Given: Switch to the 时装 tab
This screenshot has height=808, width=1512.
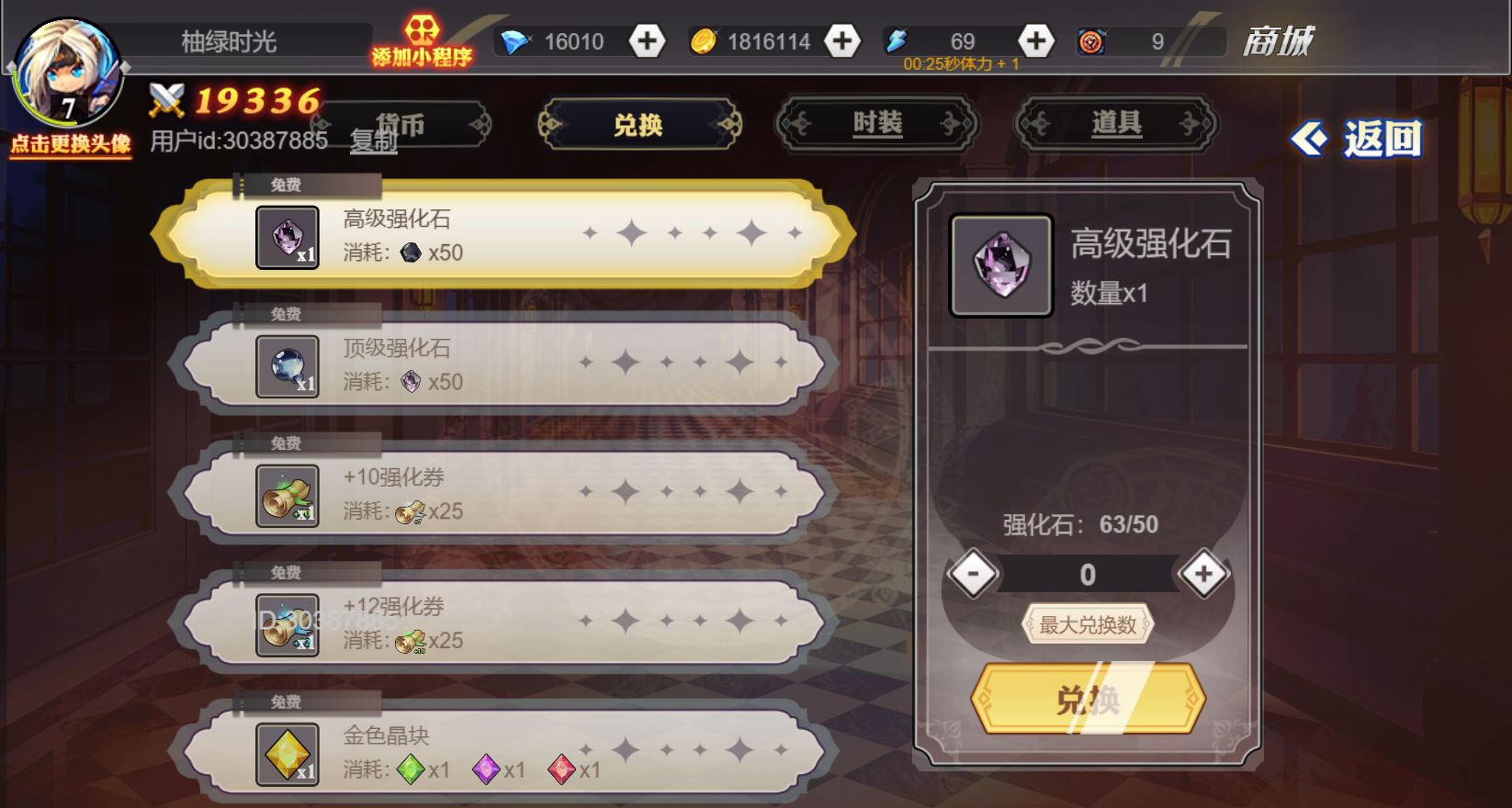Looking at the screenshot, I should 877,124.
